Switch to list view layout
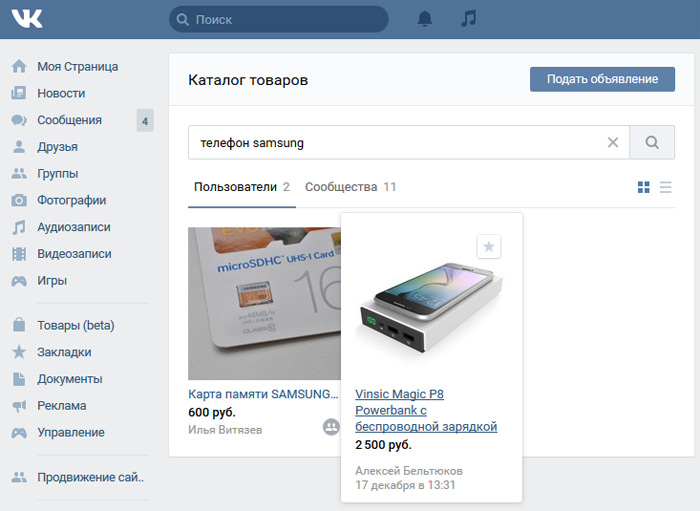Screen dimensions: 700x511 click(x=666, y=187)
